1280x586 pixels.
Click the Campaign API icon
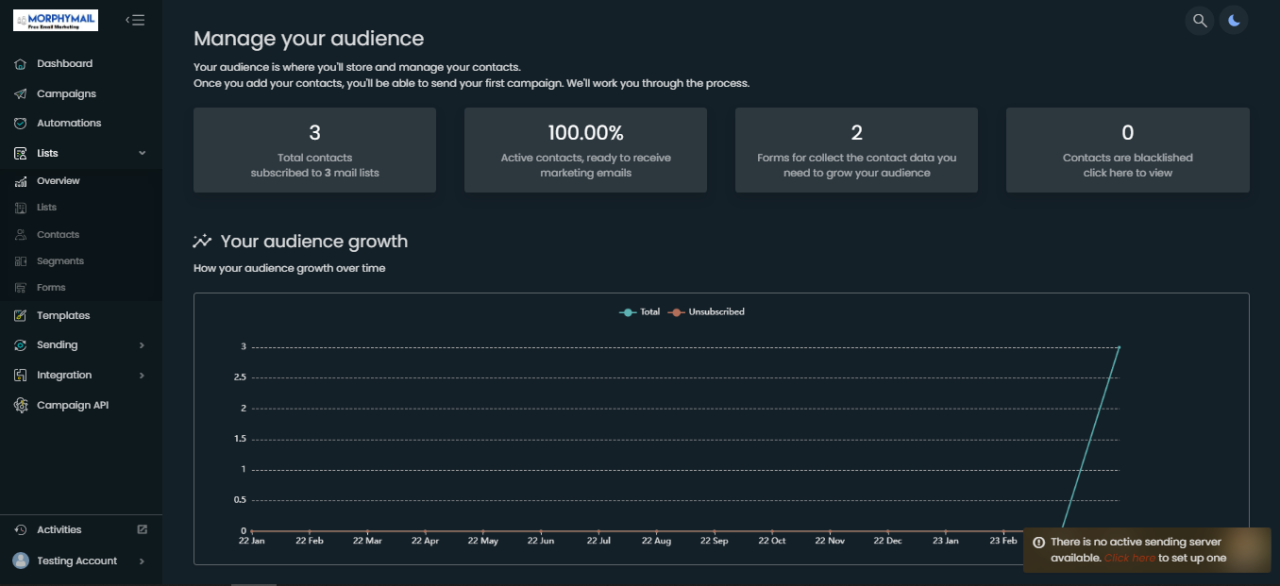(20, 406)
